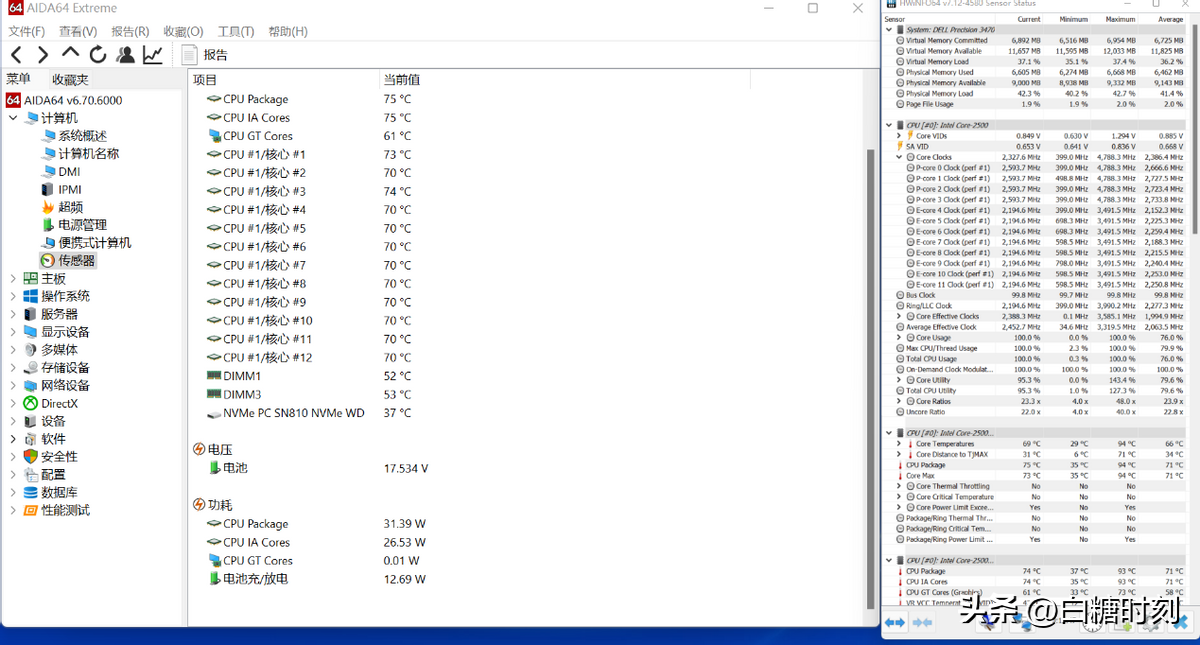Click the 存储设备 storage icon
Screen dimensions: 1200x645
click(x=31, y=368)
